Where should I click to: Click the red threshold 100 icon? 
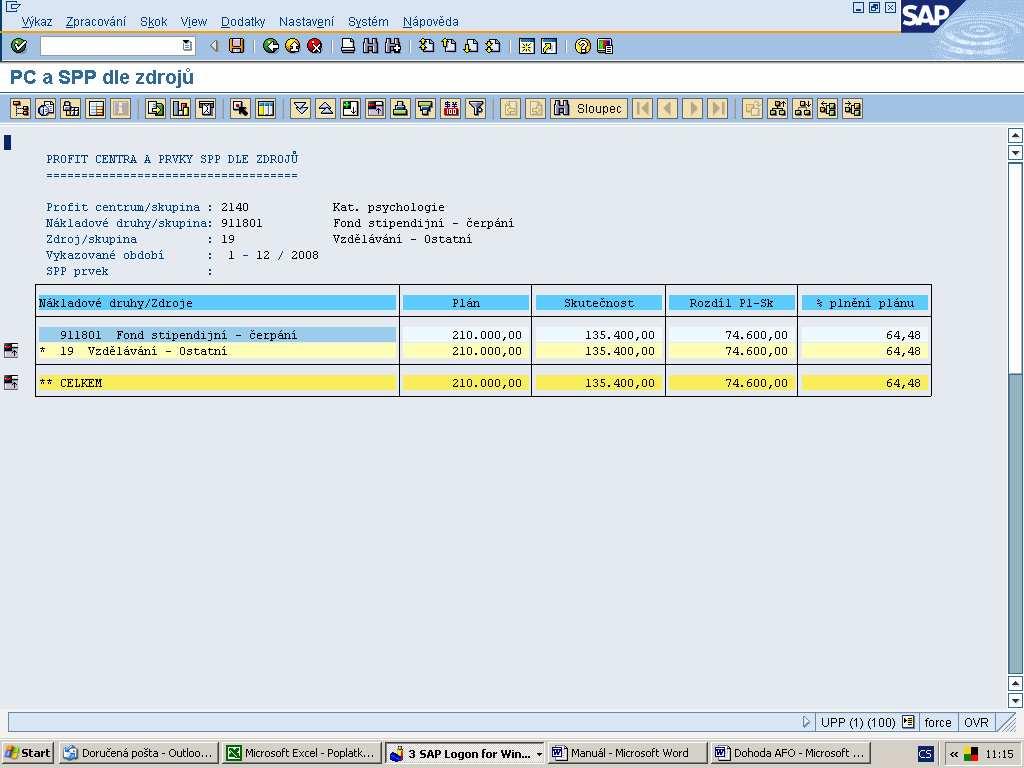451,108
